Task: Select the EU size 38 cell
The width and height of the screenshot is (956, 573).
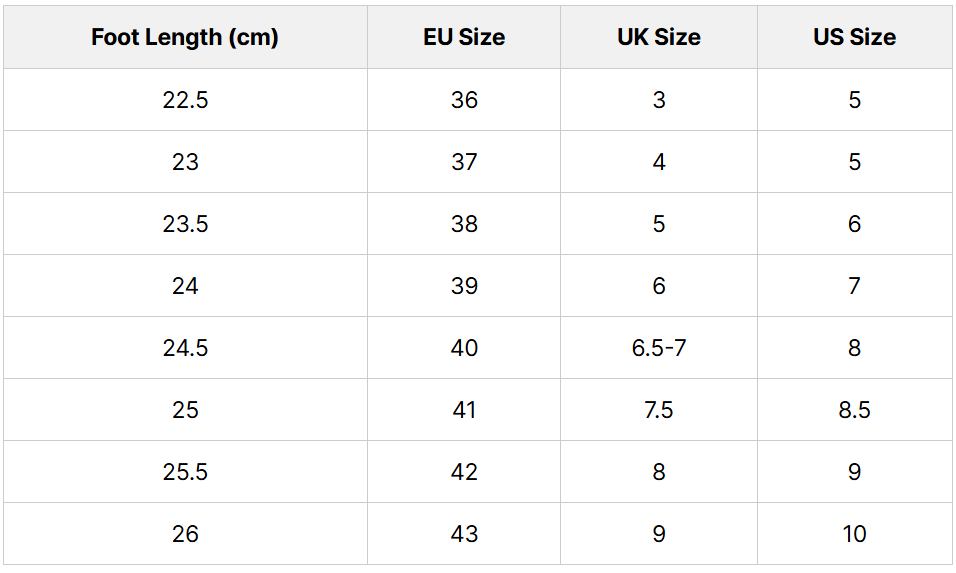Action: point(464,224)
